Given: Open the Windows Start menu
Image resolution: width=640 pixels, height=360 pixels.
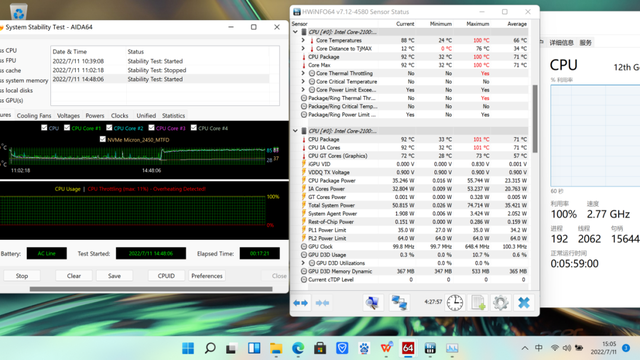Looking at the screenshot, I should (x=188, y=348).
